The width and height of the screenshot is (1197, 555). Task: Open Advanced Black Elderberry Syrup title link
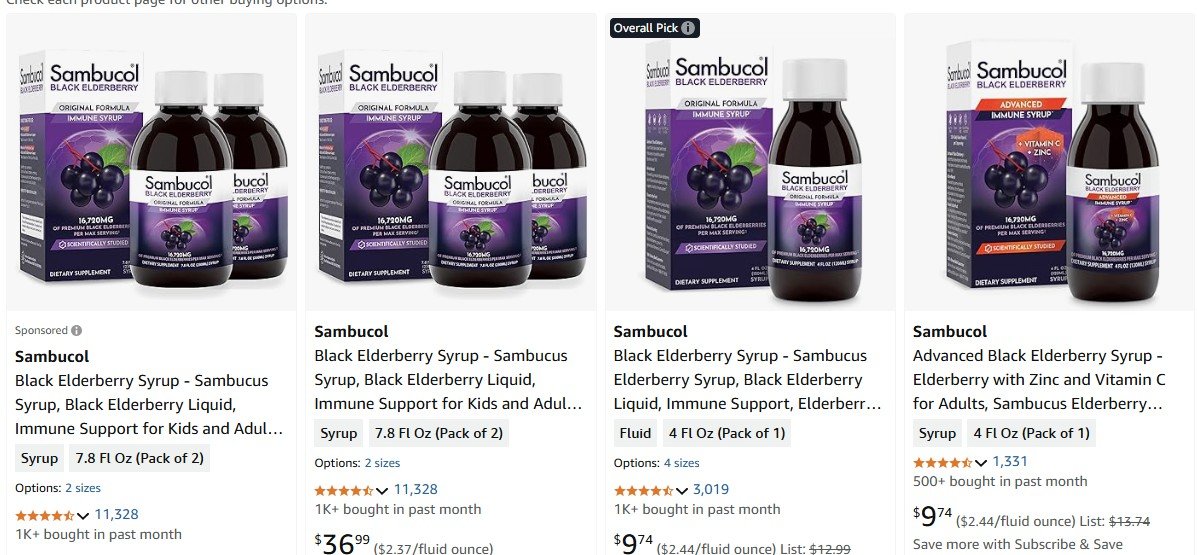coord(1040,380)
